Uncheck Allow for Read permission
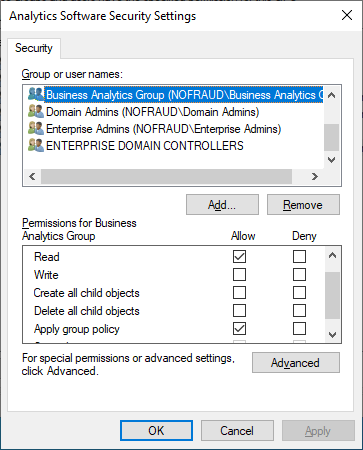Viewport: 363px width, 450px height. point(239,257)
